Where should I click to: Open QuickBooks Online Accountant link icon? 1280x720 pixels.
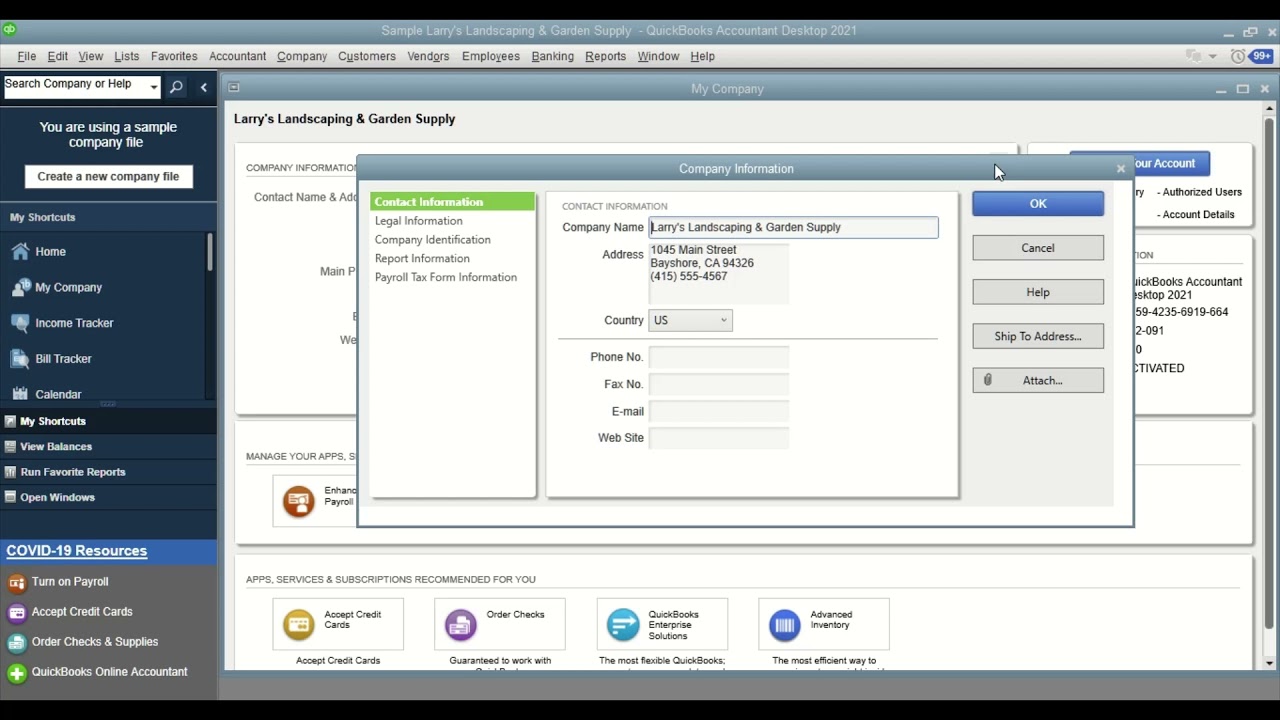pyautogui.click(x=17, y=673)
